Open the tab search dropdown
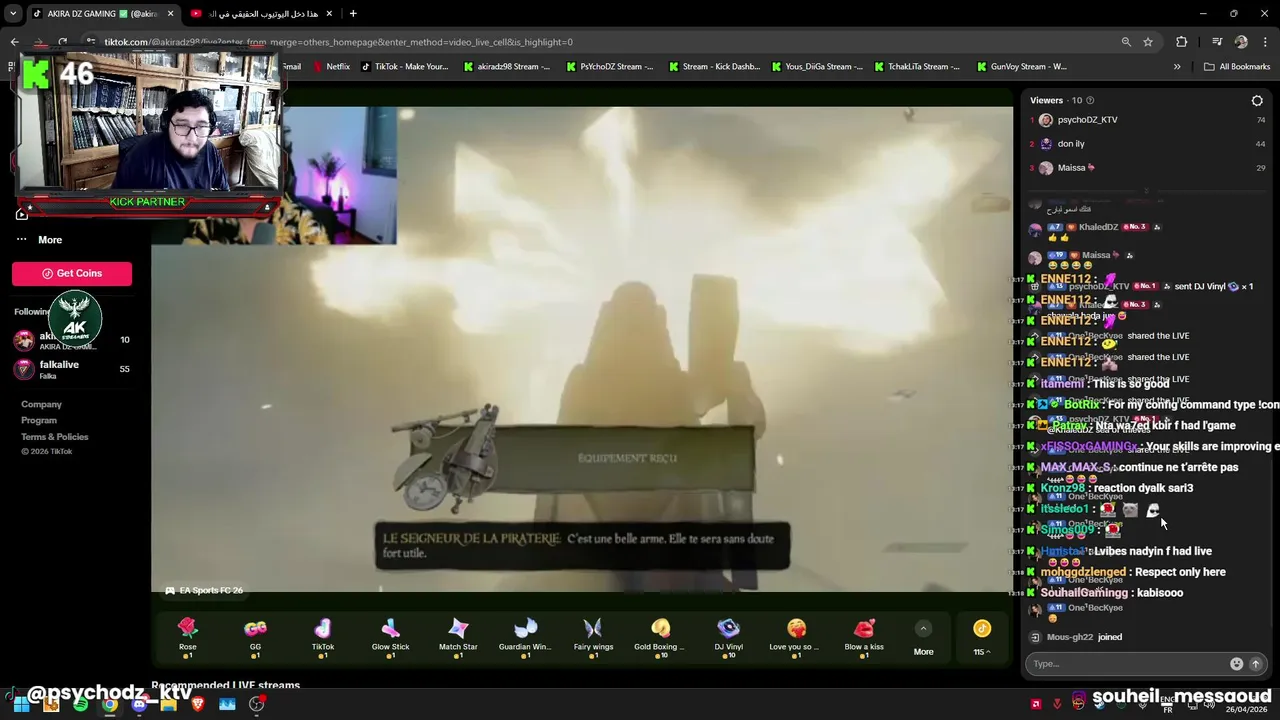 pyautogui.click(x=13, y=14)
